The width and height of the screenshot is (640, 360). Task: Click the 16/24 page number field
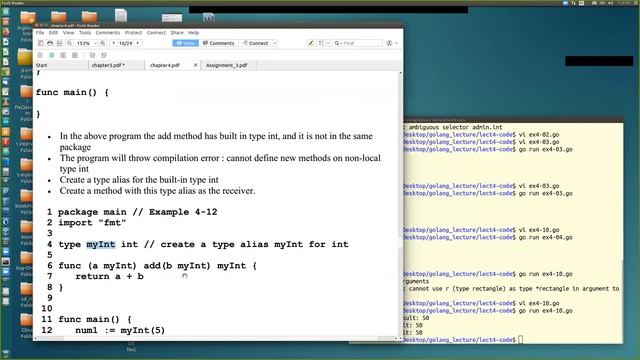click(x=126, y=43)
